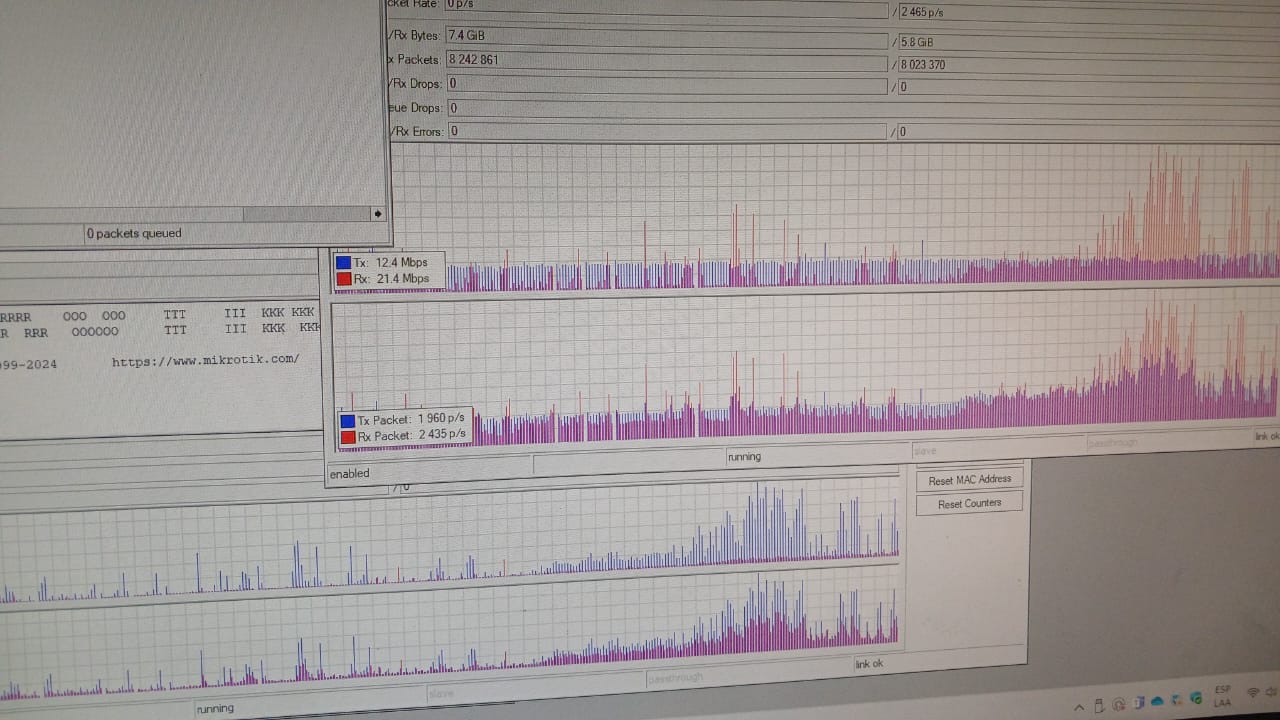
Task: Click the safely remove hardware USB icon
Action: coord(1099,705)
